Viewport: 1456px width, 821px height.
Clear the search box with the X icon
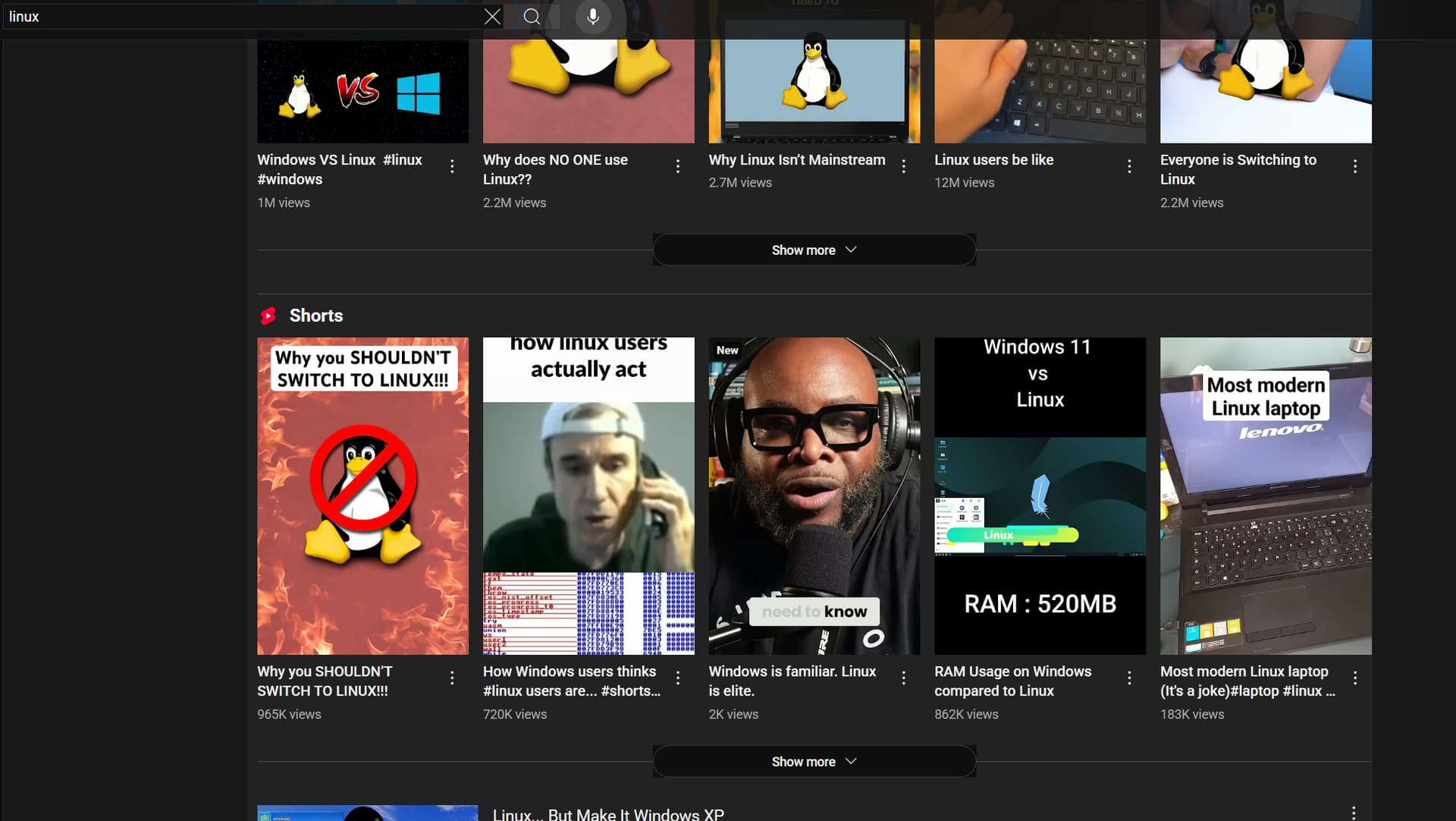click(x=492, y=17)
